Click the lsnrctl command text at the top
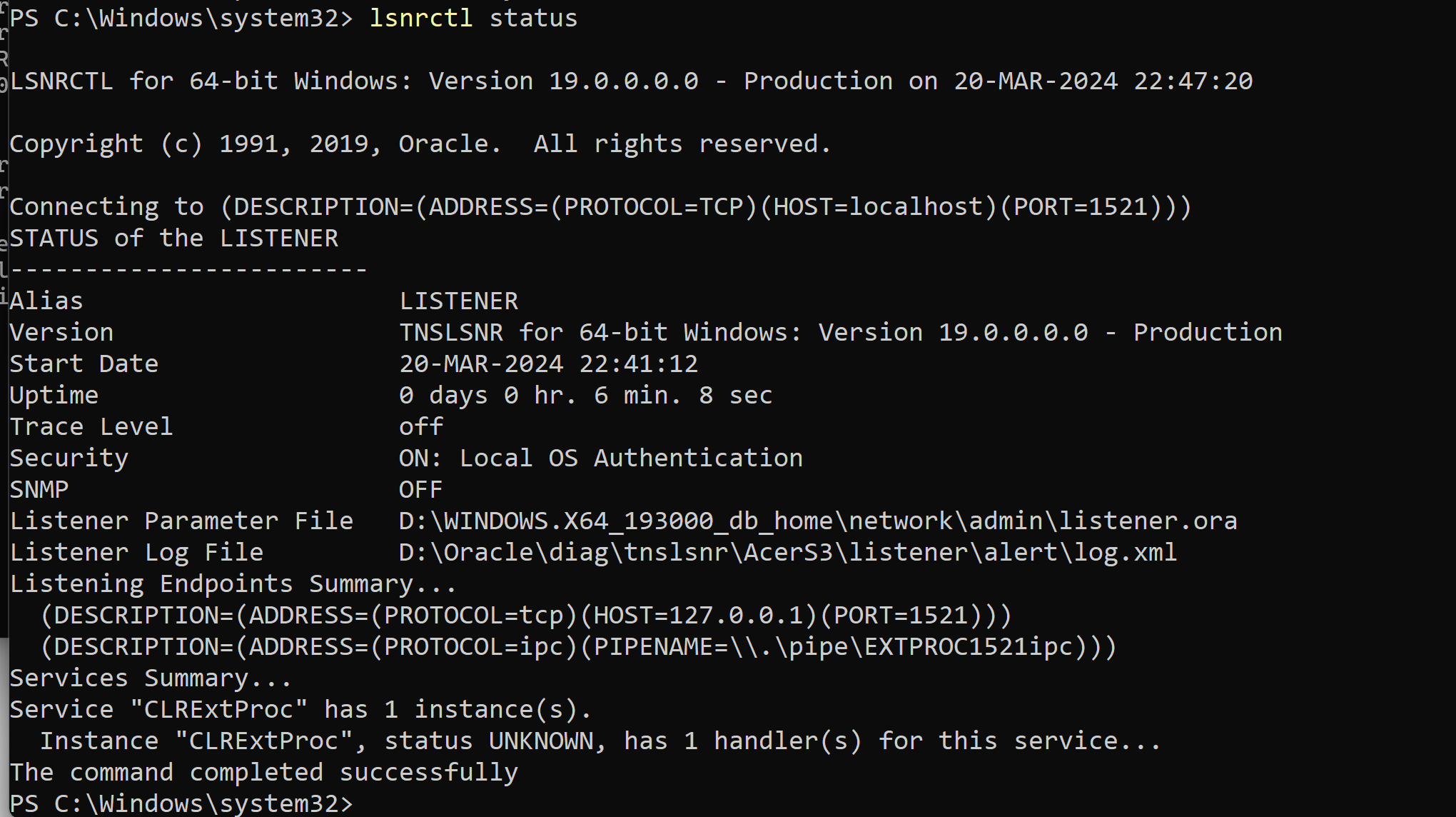 [420, 18]
